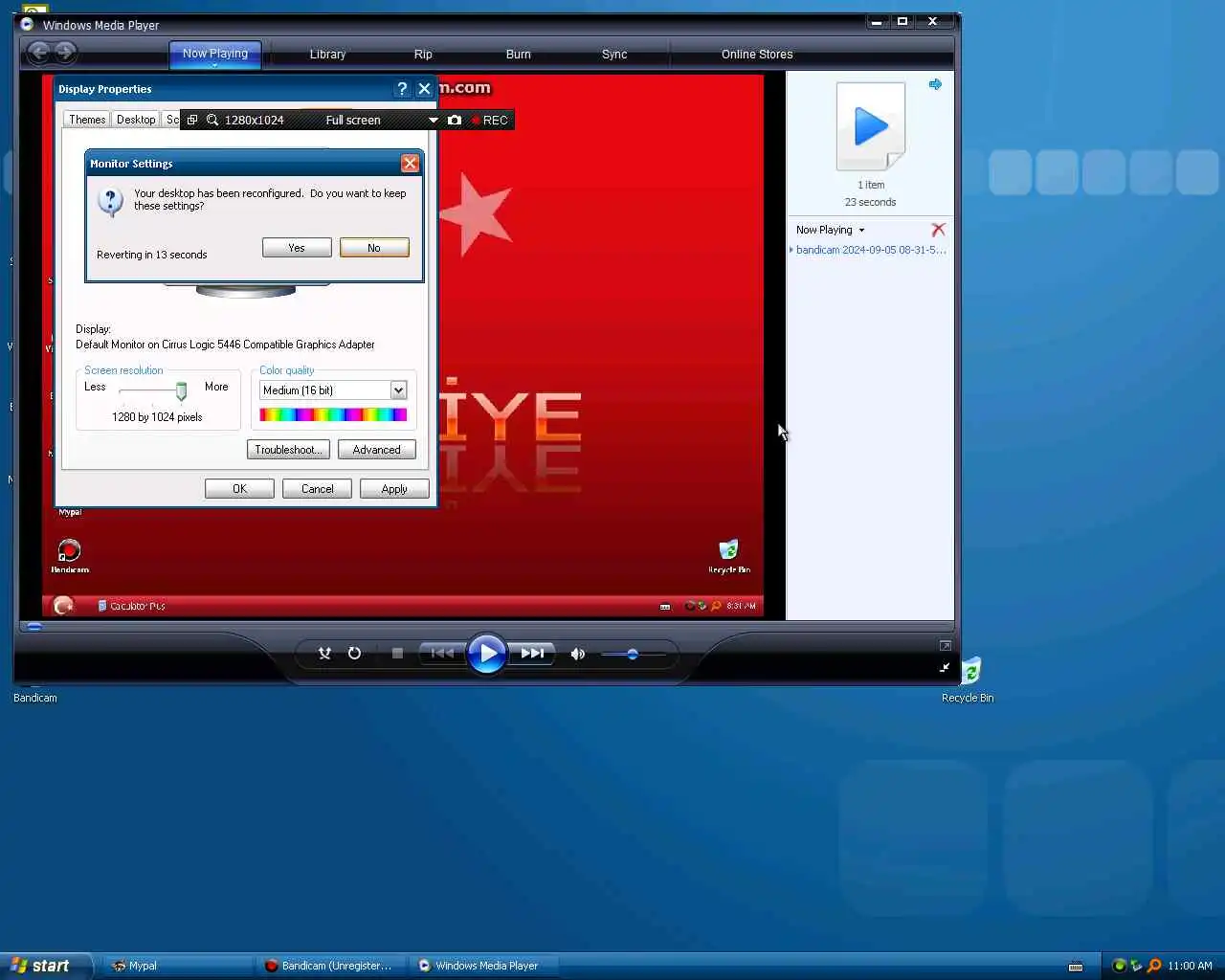Switch to Mypal in the taskbar
Screen dimensions: 1225x980
click(x=177, y=966)
